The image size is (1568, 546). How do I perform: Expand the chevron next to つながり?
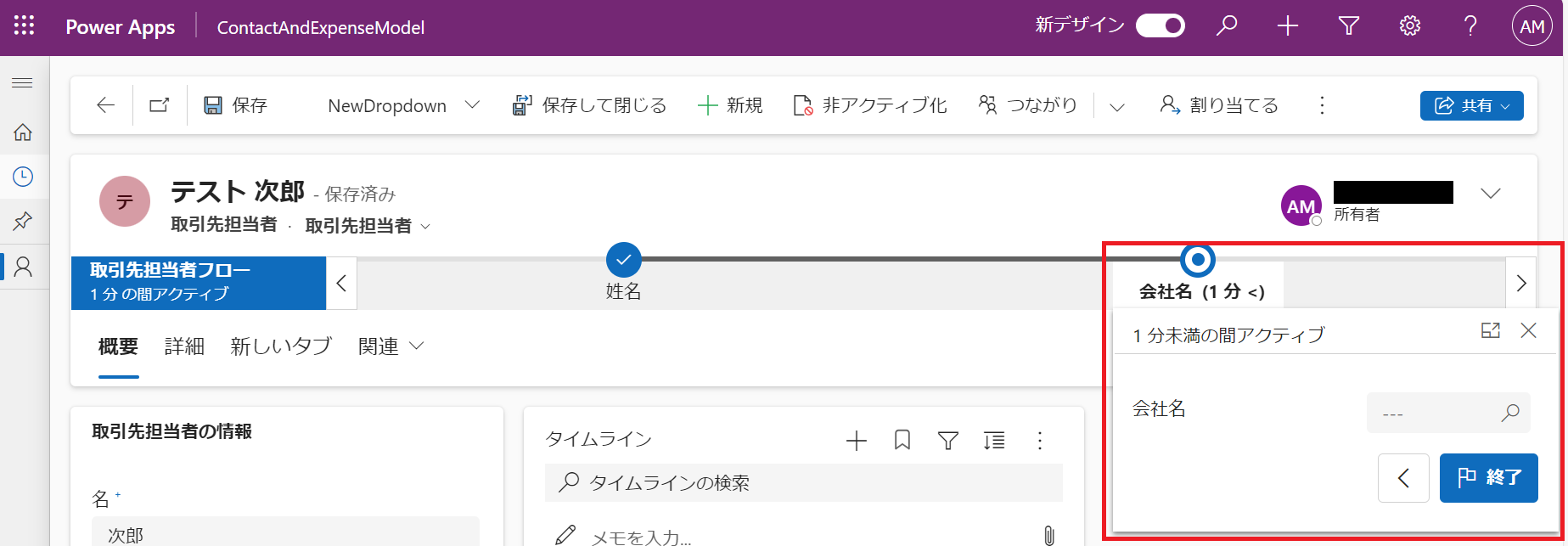click(1117, 106)
